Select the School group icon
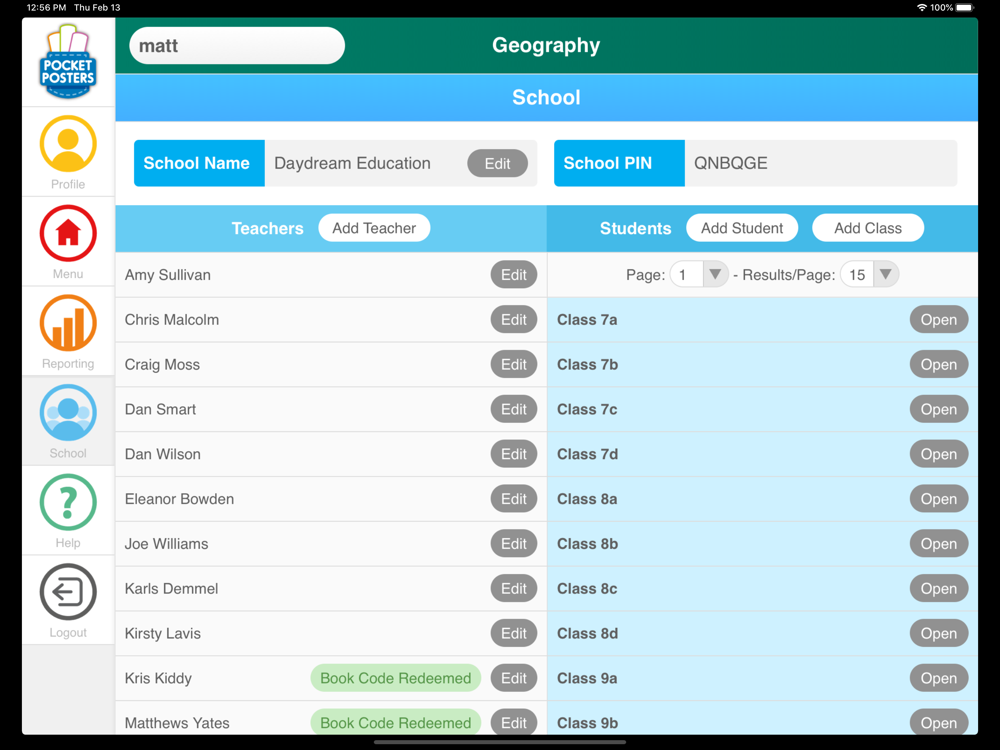 [x=68, y=413]
